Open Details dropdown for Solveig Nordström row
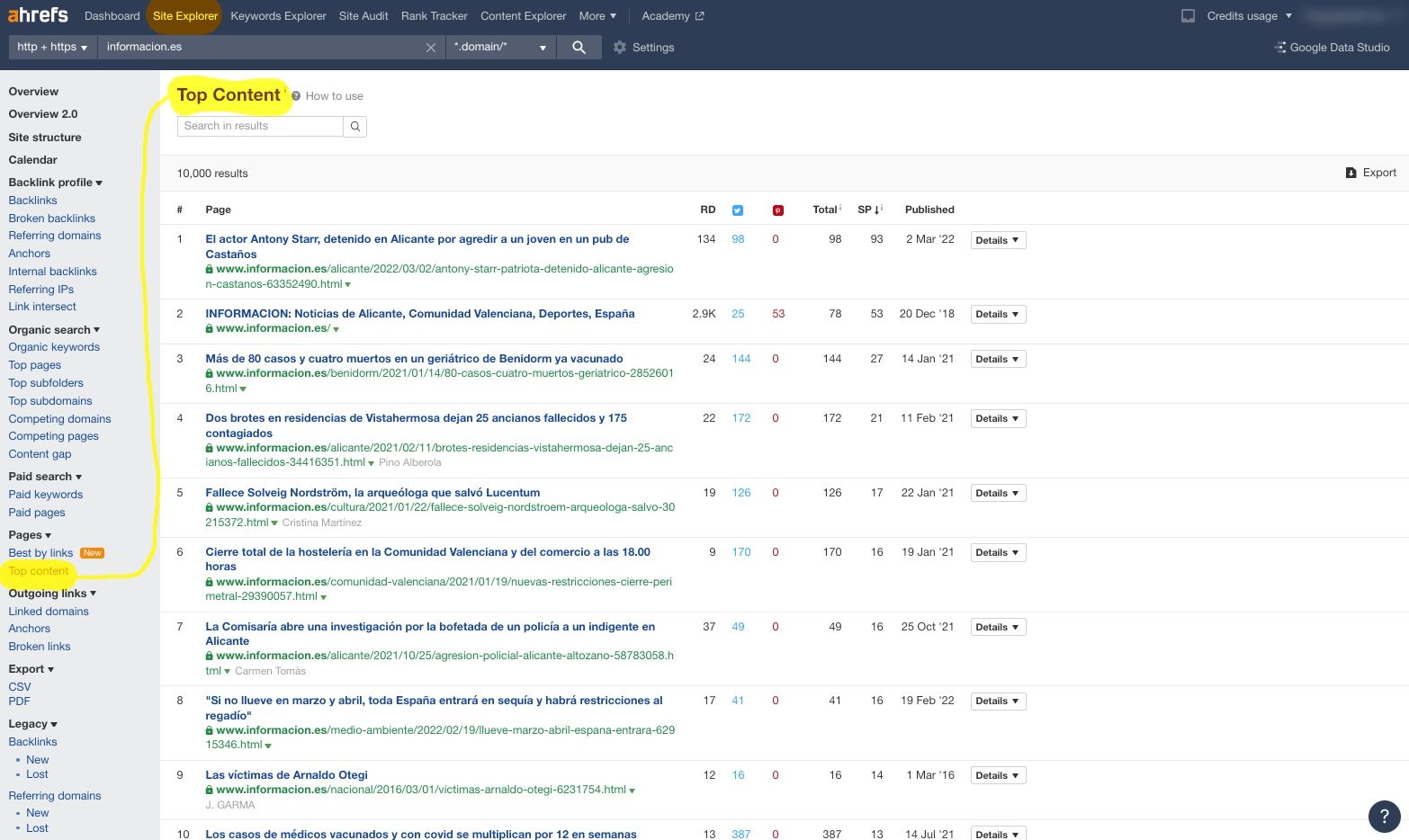 click(998, 493)
